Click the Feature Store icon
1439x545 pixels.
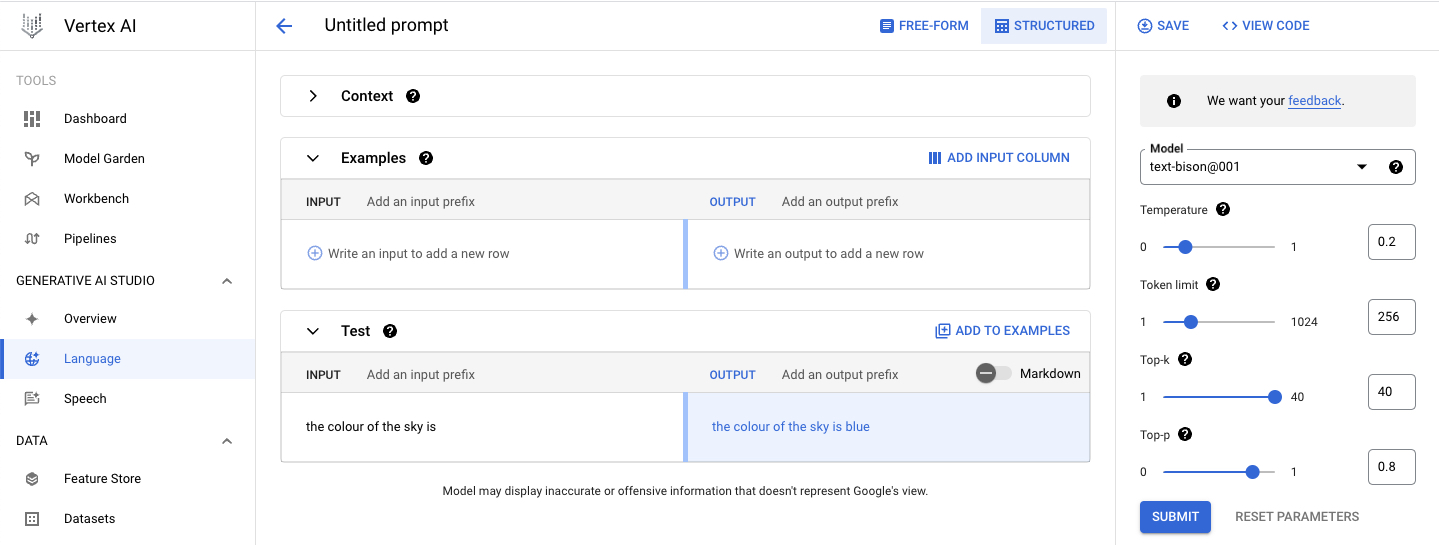(x=32, y=478)
